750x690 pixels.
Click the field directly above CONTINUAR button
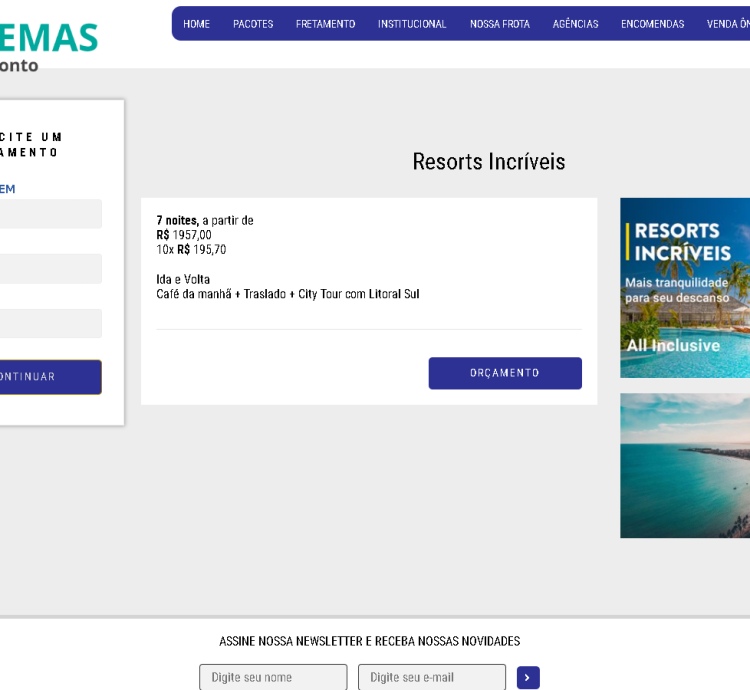coord(50,324)
